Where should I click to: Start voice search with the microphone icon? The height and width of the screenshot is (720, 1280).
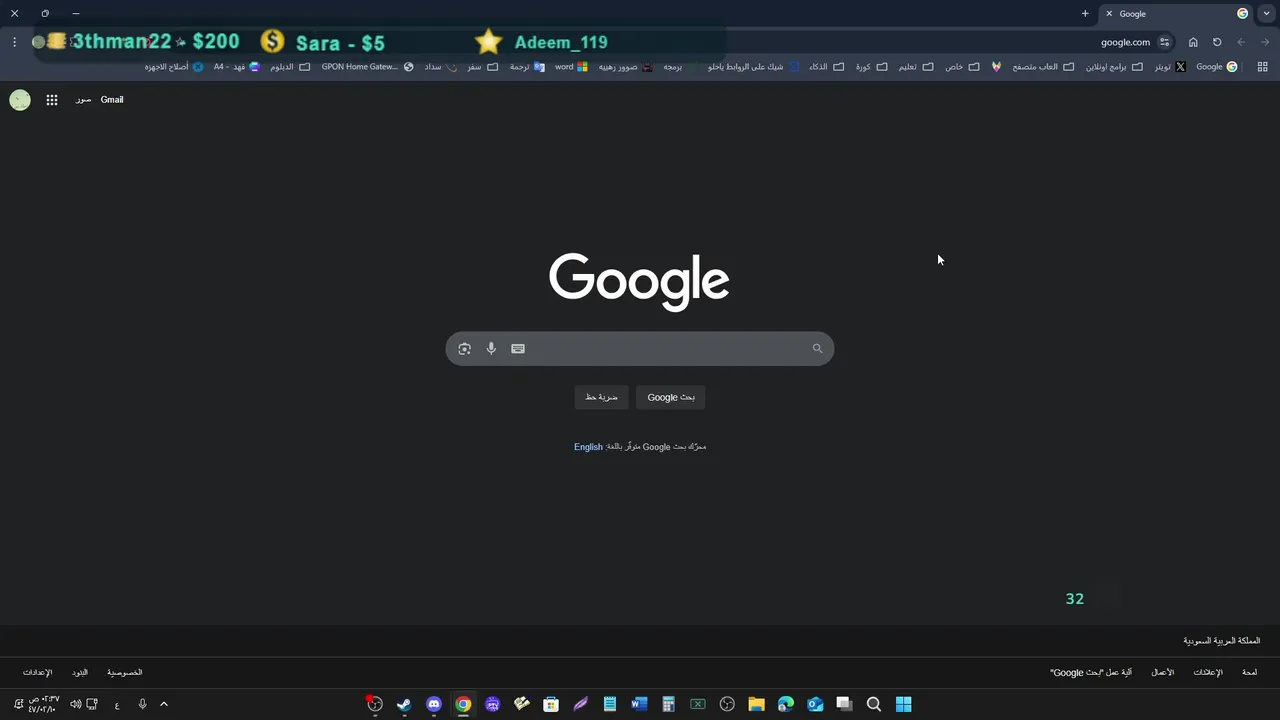click(x=491, y=349)
